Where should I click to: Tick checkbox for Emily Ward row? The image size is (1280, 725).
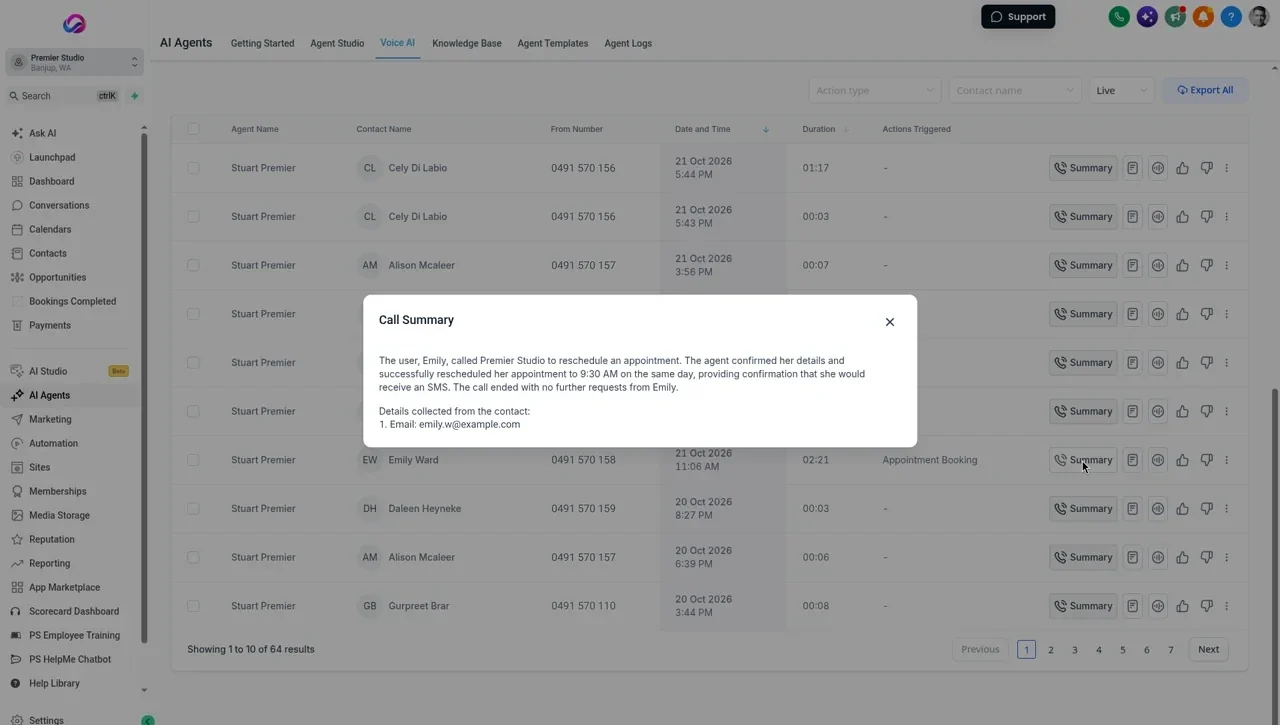pyautogui.click(x=193, y=460)
